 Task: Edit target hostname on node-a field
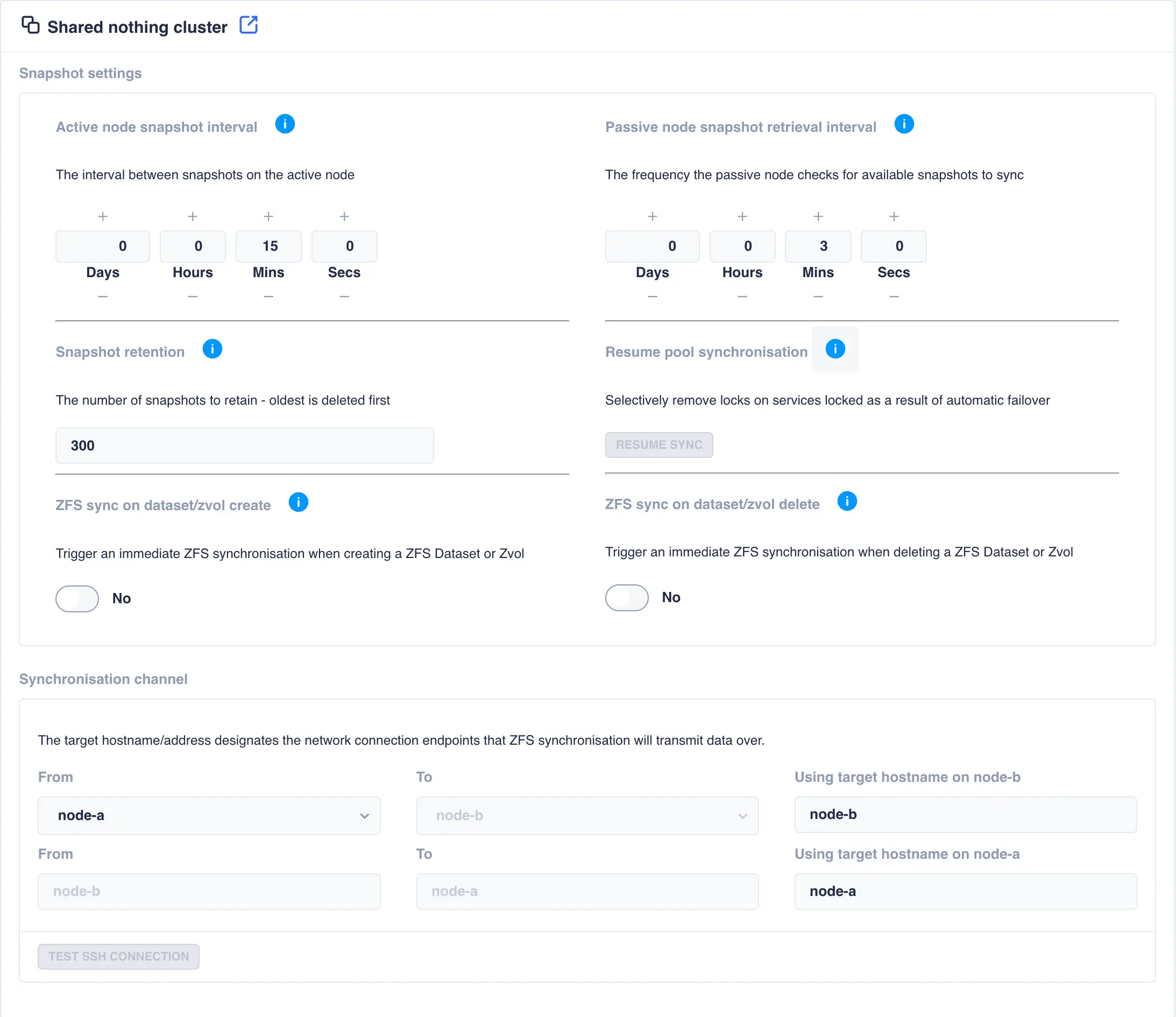[966, 892]
